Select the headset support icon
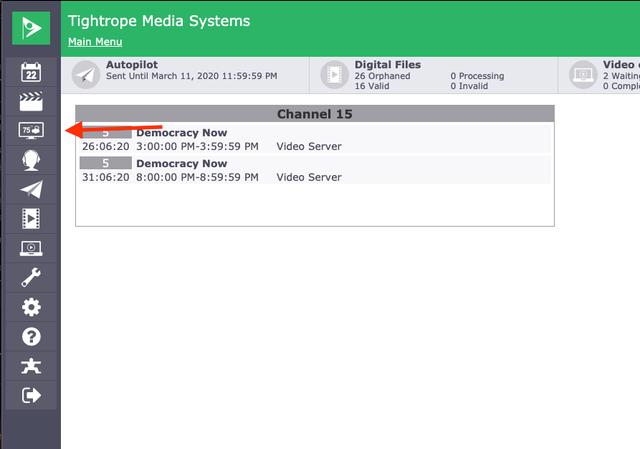This screenshot has height=449, width=640. 31,160
